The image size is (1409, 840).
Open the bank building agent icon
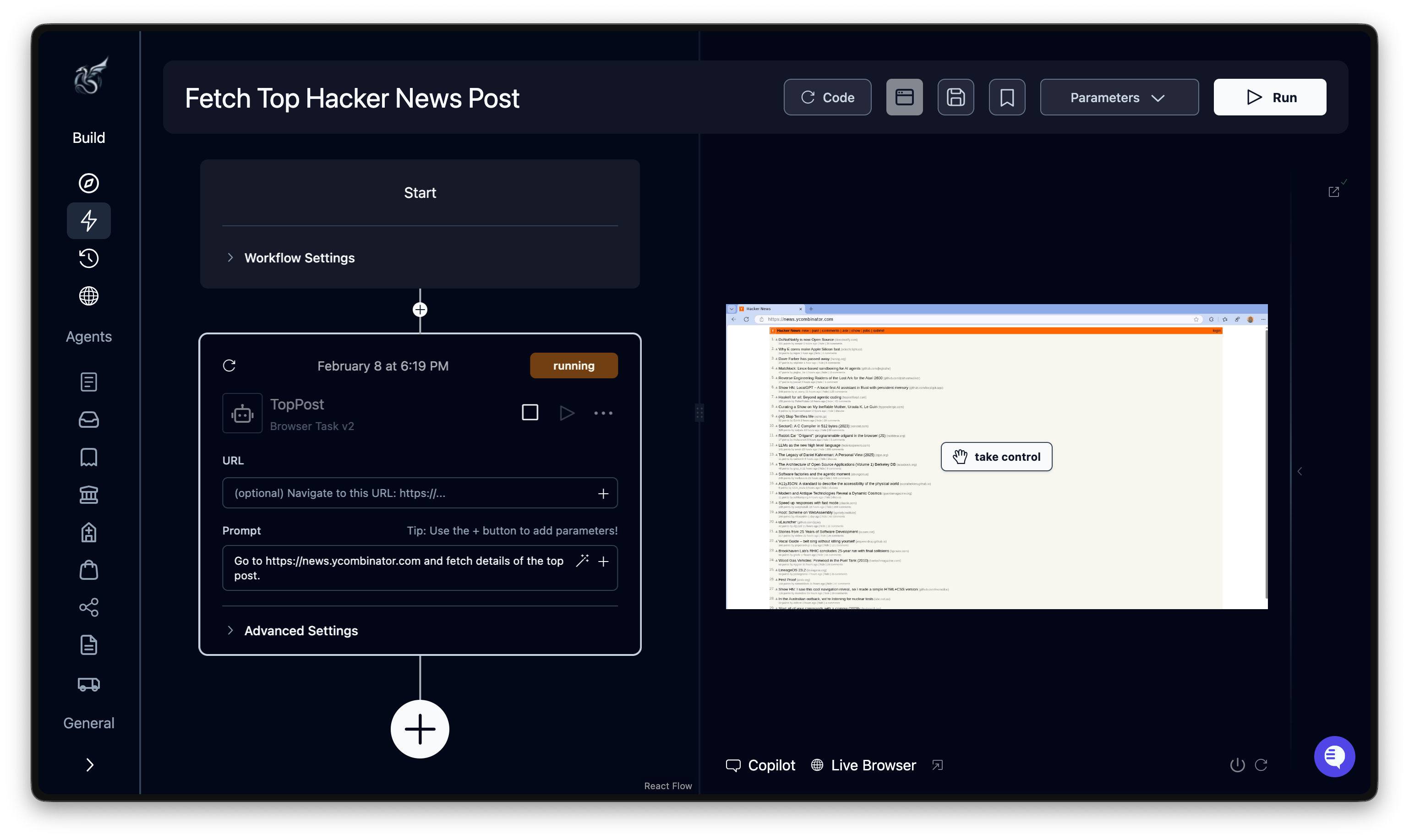[89, 494]
